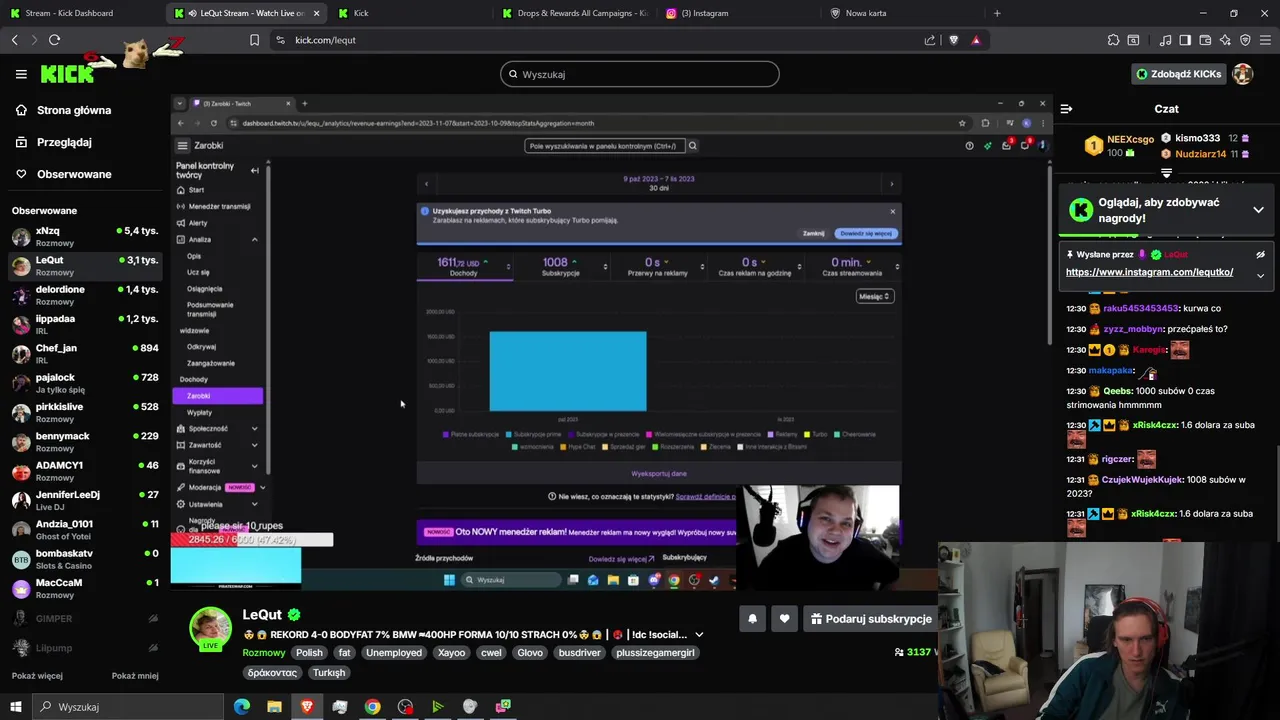
Task: Toggle the browser sidebar panel icon
Action: [1185, 40]
